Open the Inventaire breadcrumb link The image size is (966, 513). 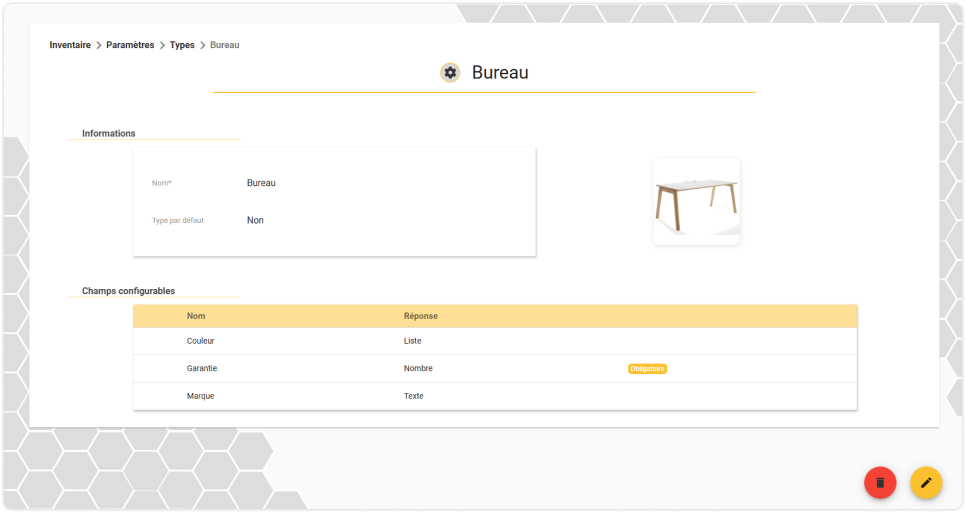point(70,45)
